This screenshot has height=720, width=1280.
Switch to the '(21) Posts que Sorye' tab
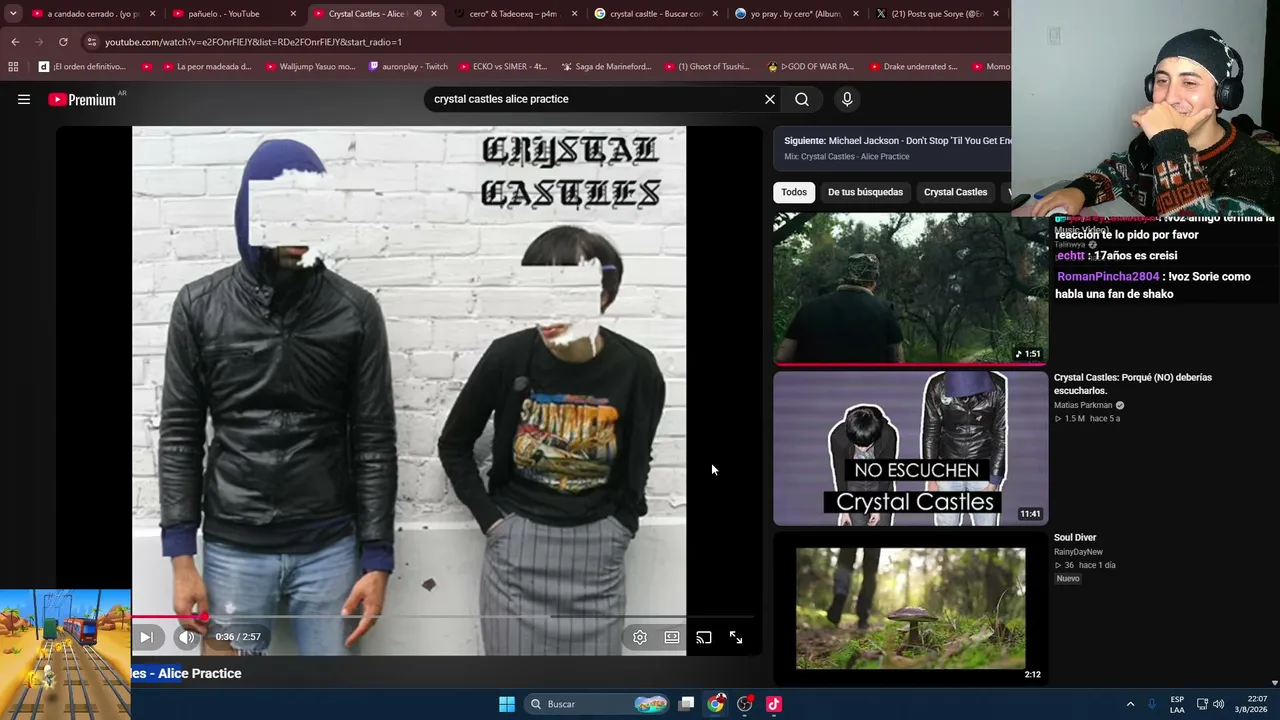point(936,14)
